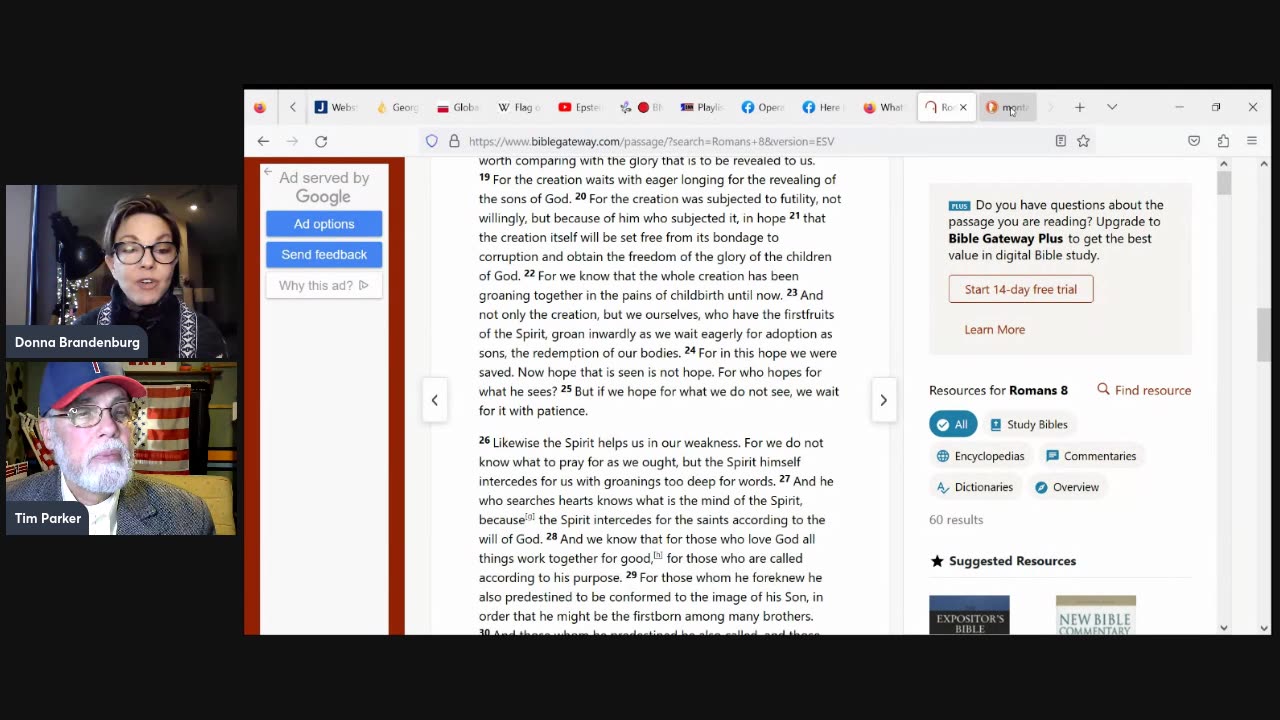
Task: Click page scrollbar up arrow
Action: 1264,163
